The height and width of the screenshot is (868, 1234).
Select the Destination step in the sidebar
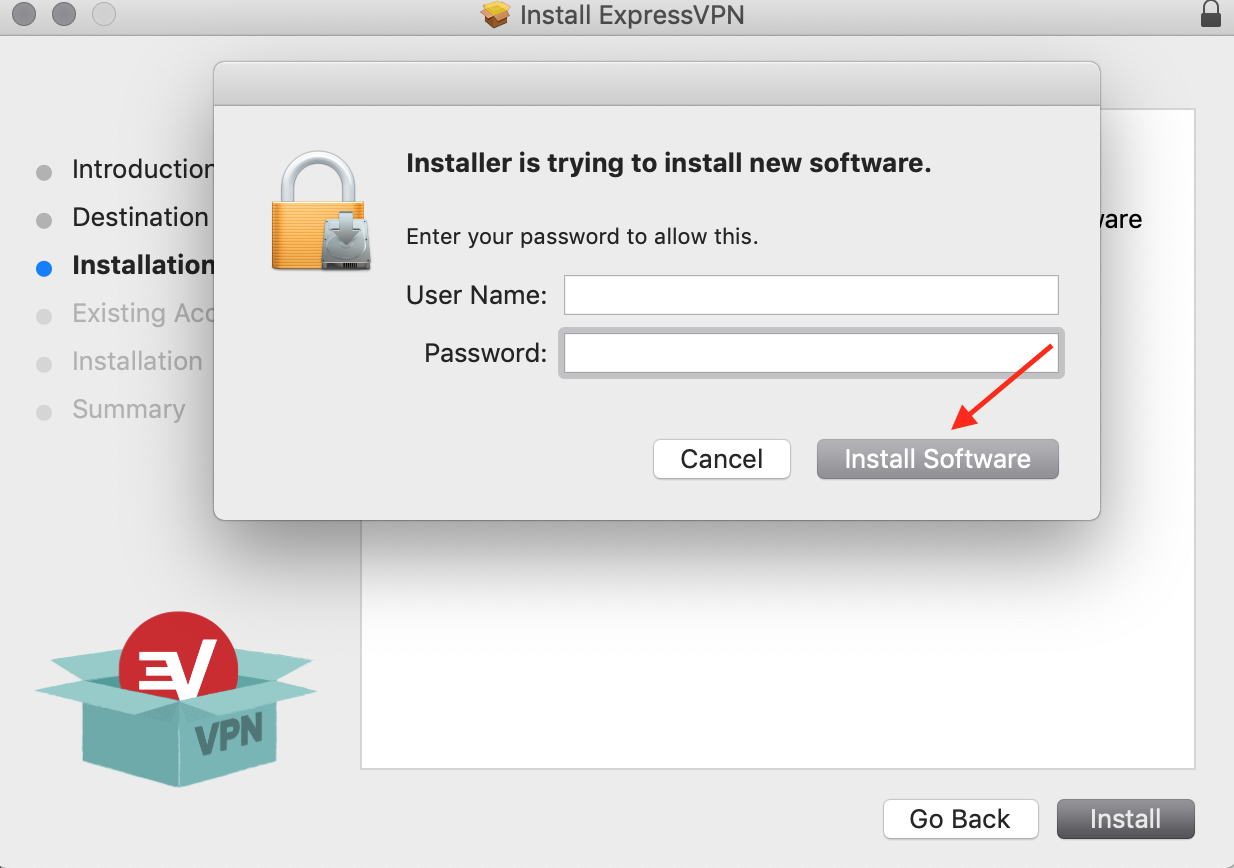(x=140, y=218)
